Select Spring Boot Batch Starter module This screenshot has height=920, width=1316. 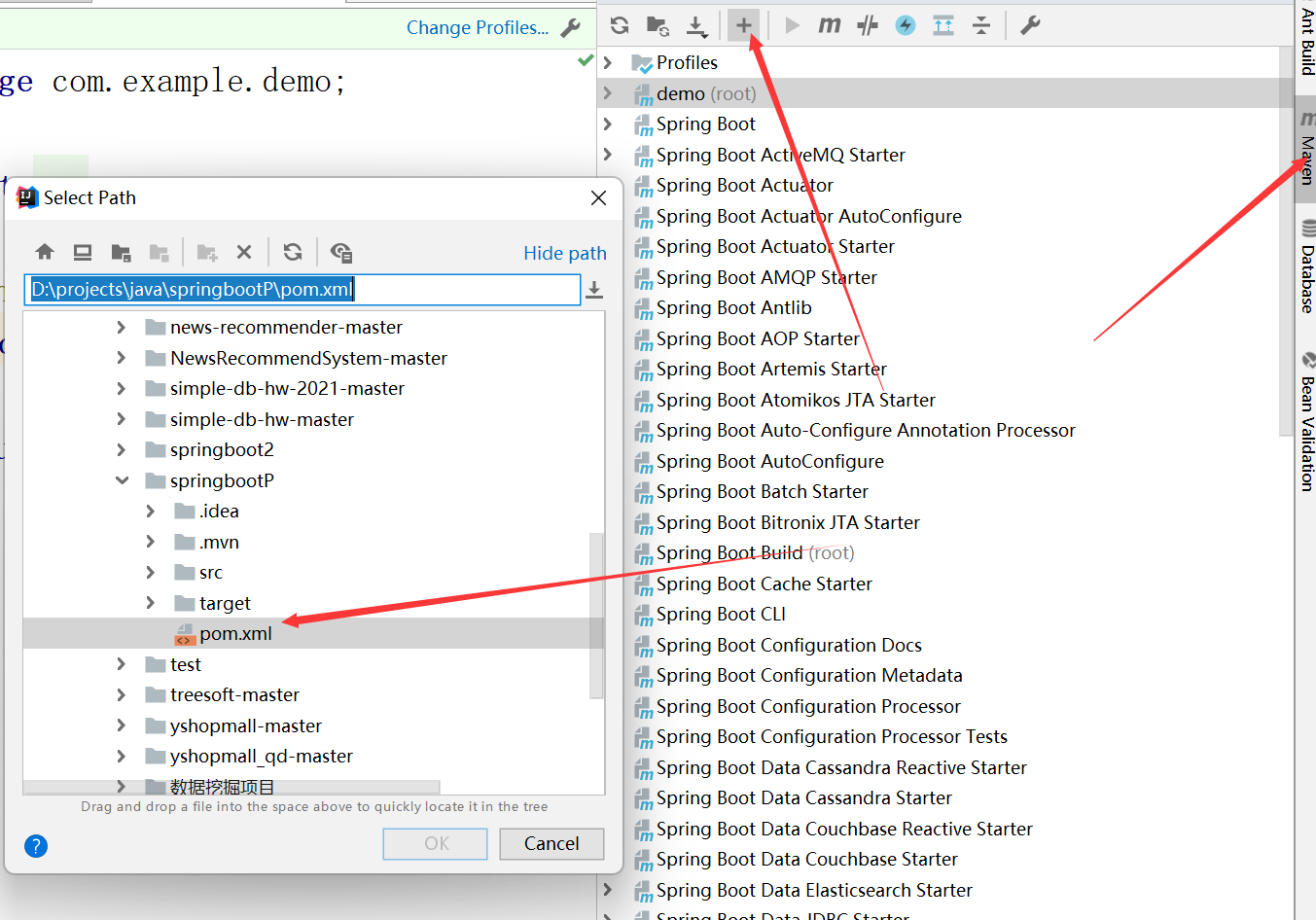pos(762,491)
